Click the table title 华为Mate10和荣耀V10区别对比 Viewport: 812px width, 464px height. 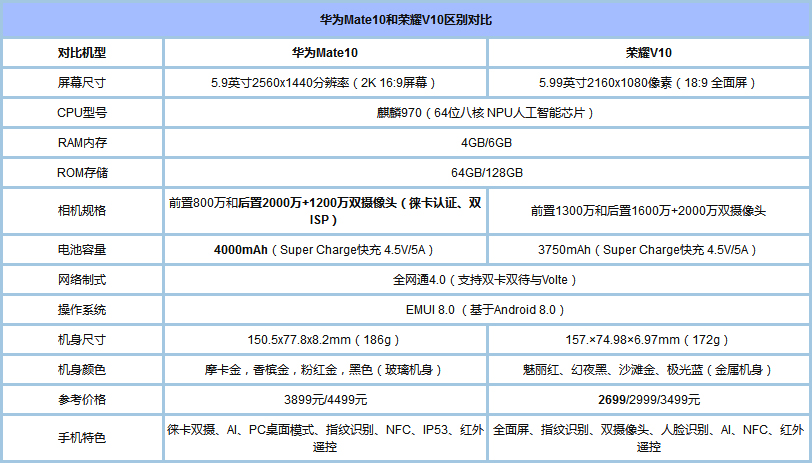coord(406,20)
